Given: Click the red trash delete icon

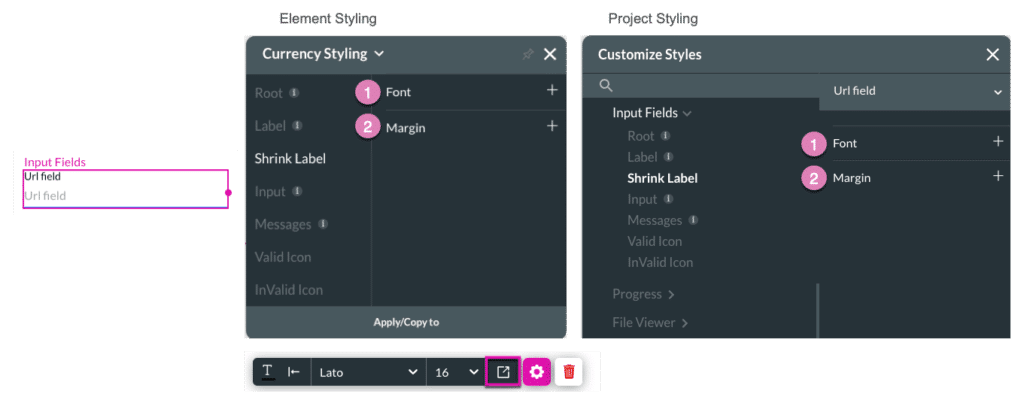Looking at the screenshot, I should click(569, 372).
